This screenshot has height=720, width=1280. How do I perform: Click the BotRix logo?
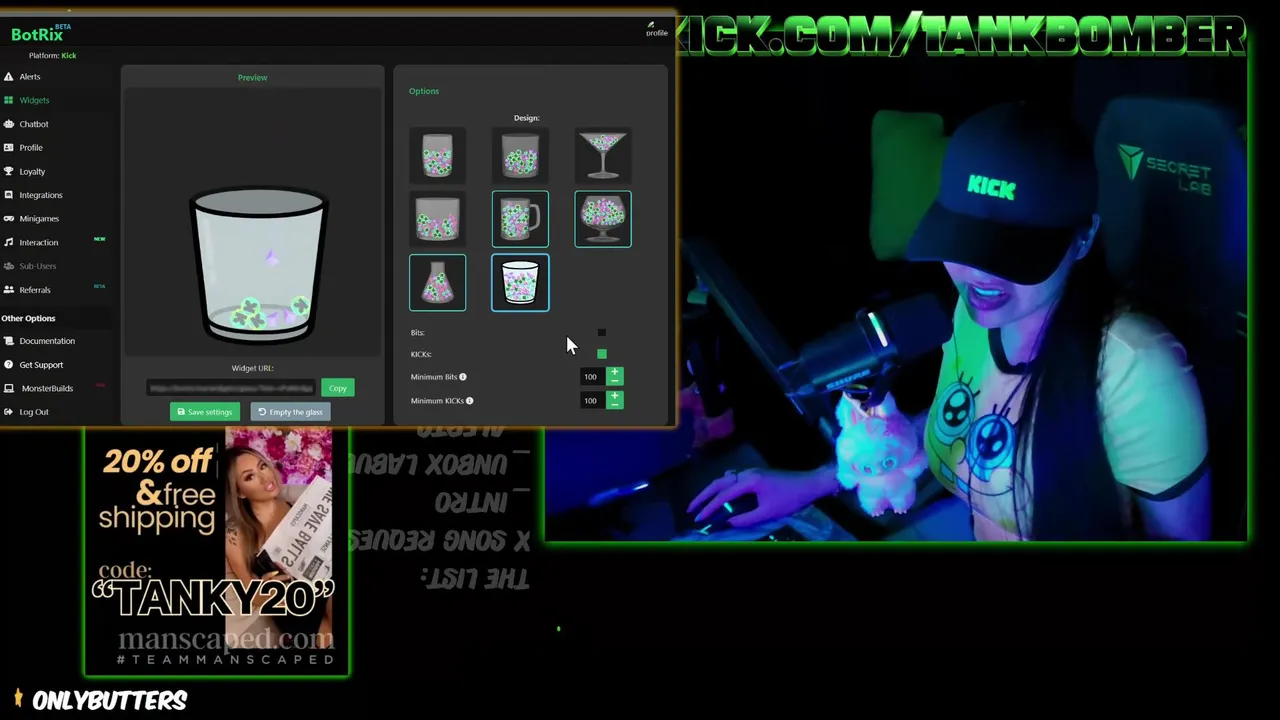point(40,33)
